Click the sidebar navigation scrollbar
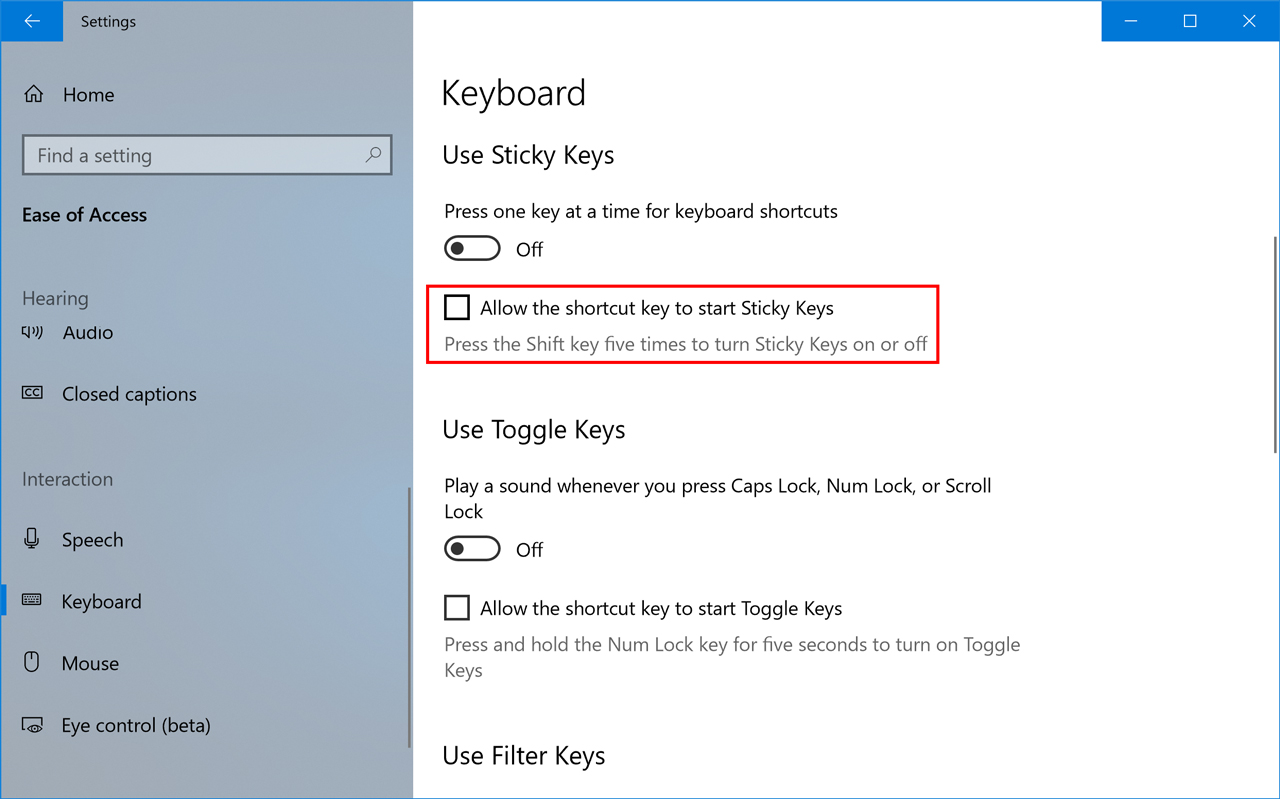1280x799 pixels. (409, 617)
